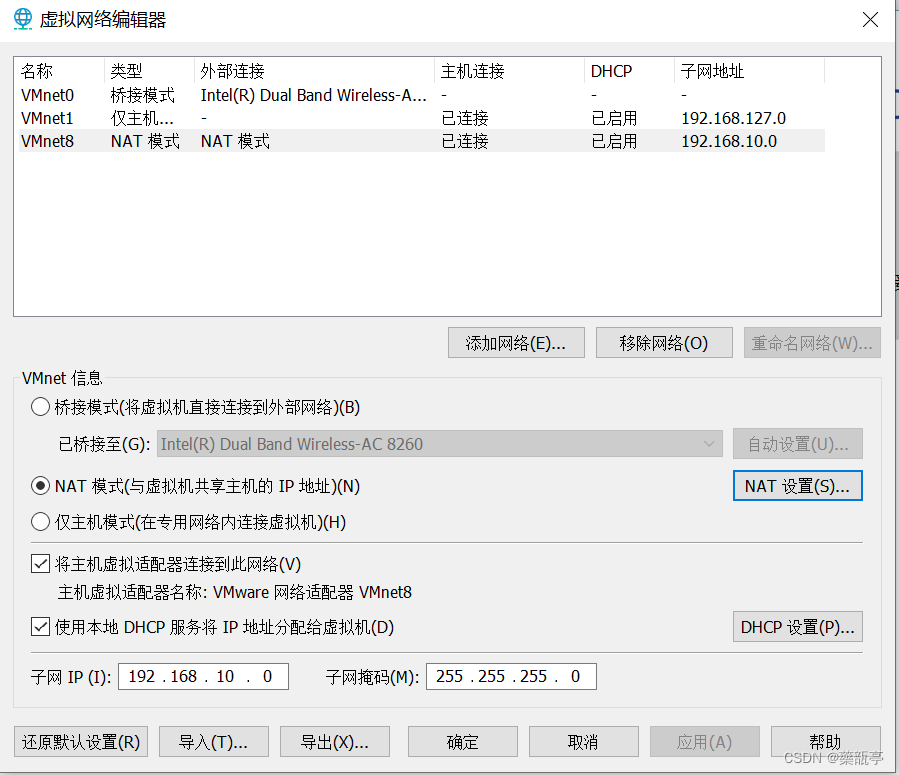Toggle the 将主机虚拟适配器连接到此网络 checkbox
The image size is (899, 775).
point(40,563)
